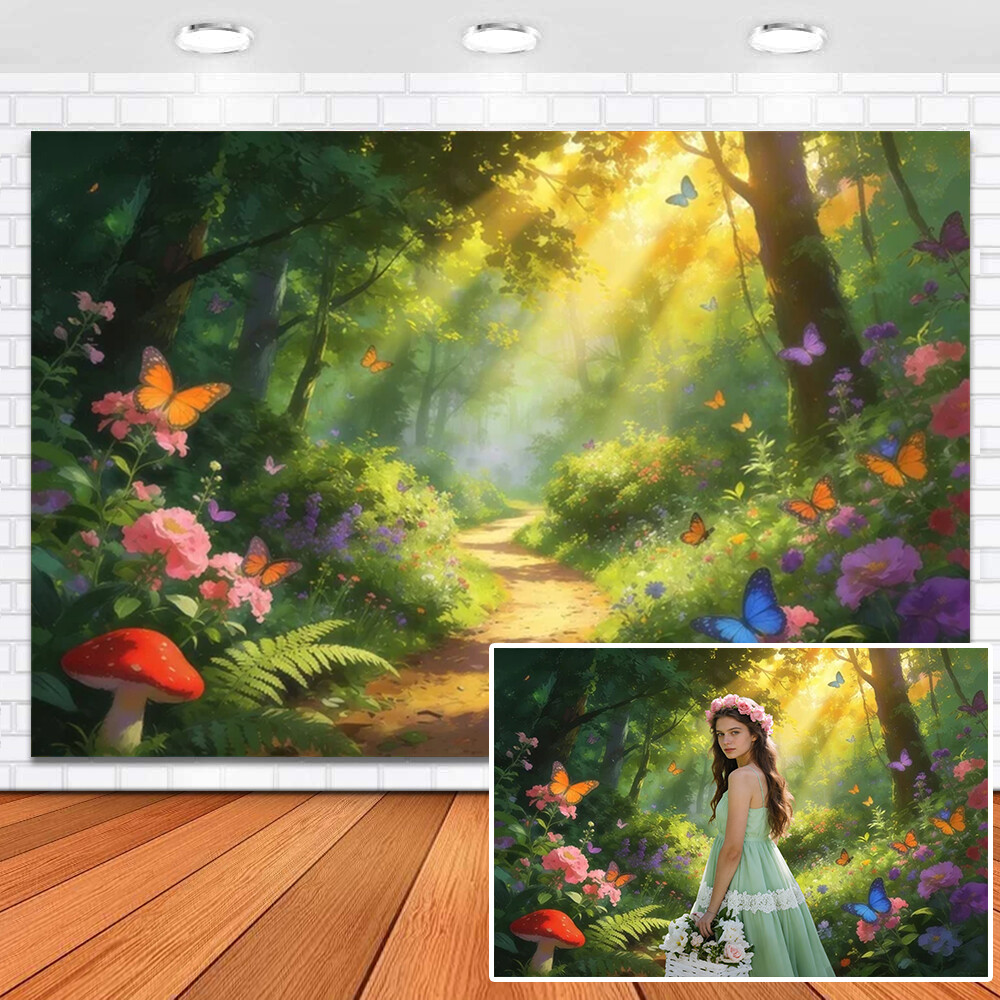Click the right ceiling spotlight

click(x=787, y=38)
